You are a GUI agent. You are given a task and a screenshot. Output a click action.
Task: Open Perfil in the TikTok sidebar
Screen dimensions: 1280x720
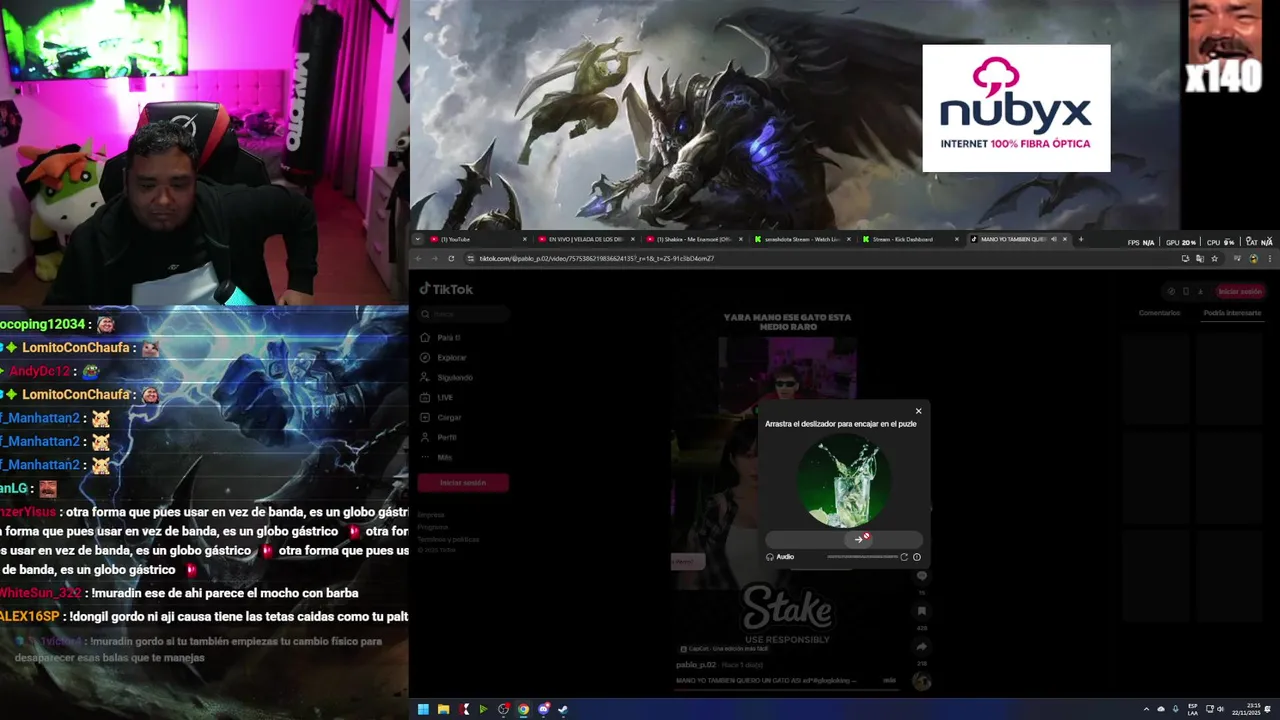tap(439, 438)
